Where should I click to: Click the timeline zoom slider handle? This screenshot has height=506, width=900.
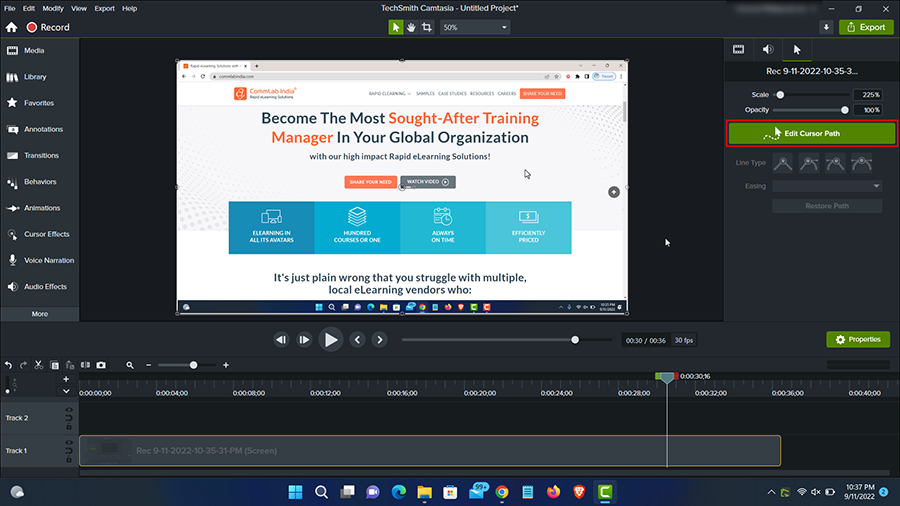pyautogui.click(x=193, y=365)
